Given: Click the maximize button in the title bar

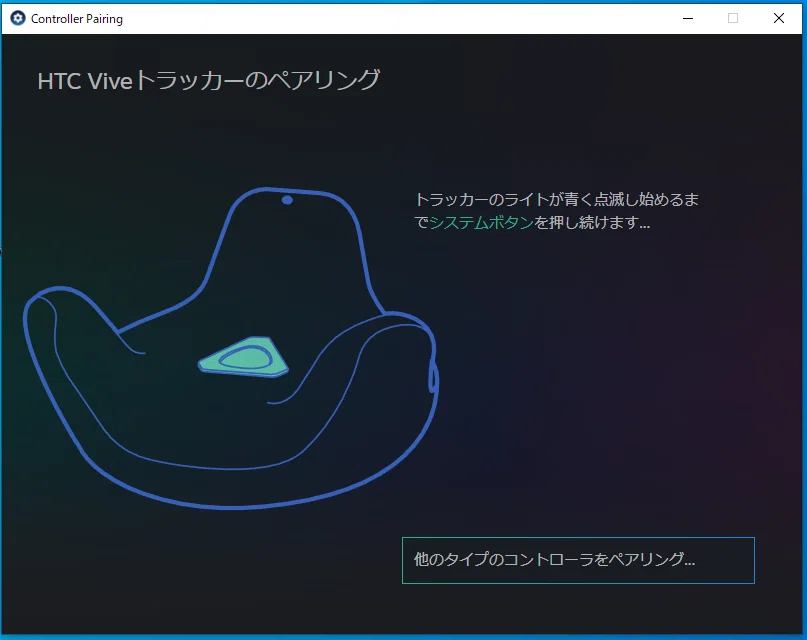Looking at the screenshot, I should 733,19.
